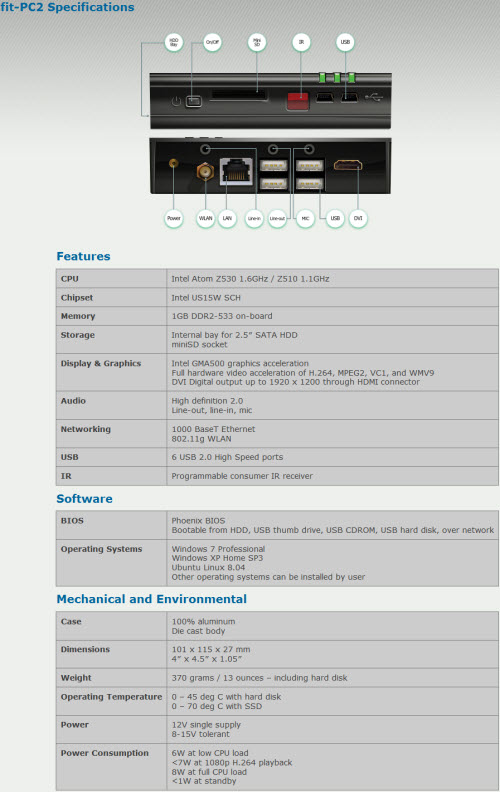Click the Operating Systems label
The height and width of the screenshot is (792, 500).
[102, 549]
